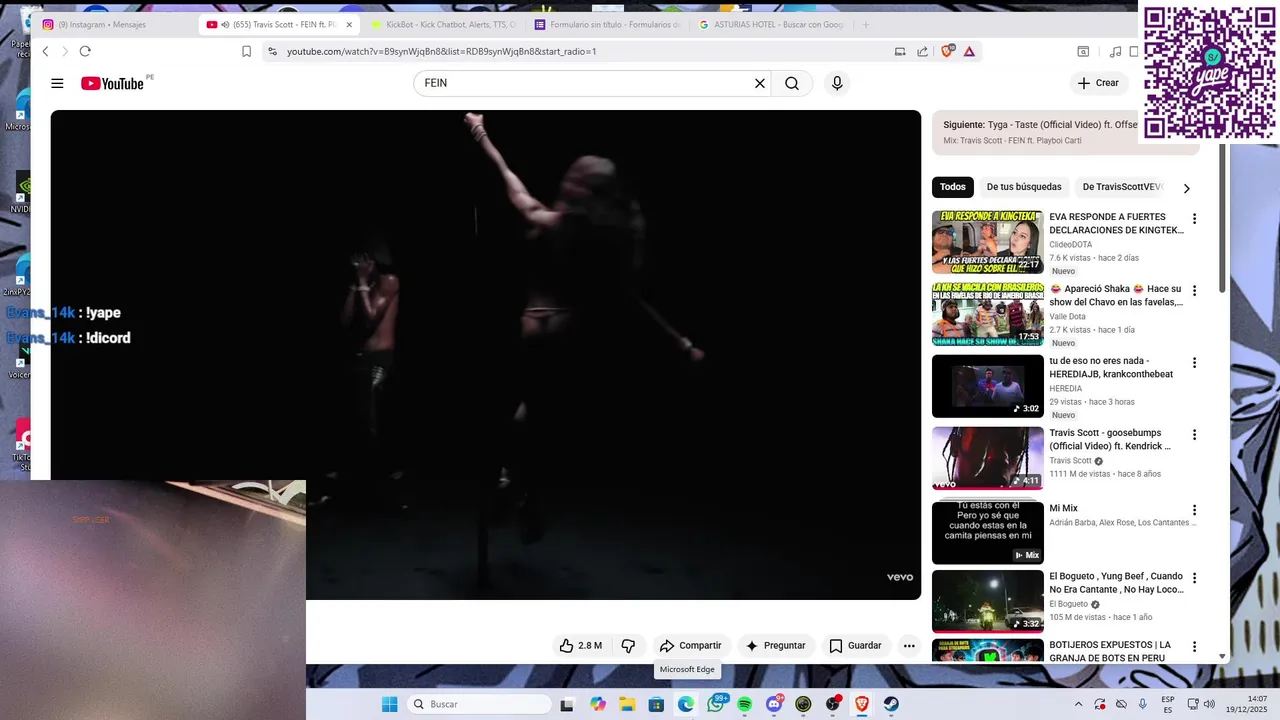Click the YouTube search magnifier button
Screen dimensions: 1280x720
point(792,84)
